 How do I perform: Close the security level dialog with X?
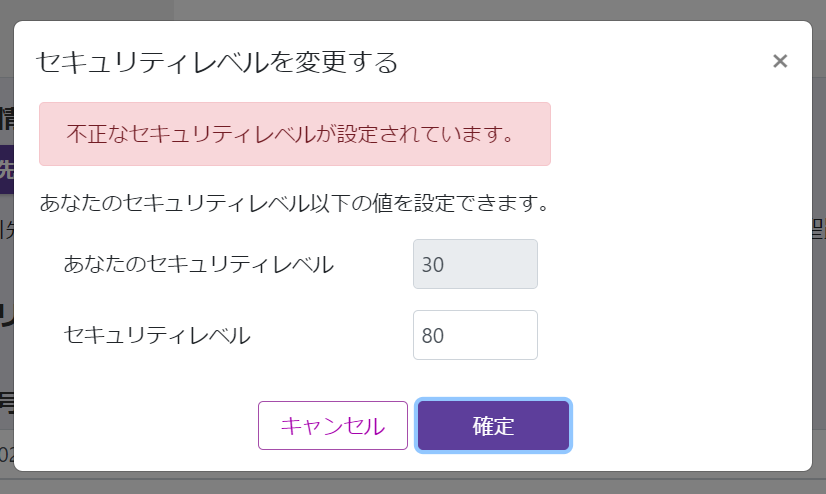pos(780,61)
